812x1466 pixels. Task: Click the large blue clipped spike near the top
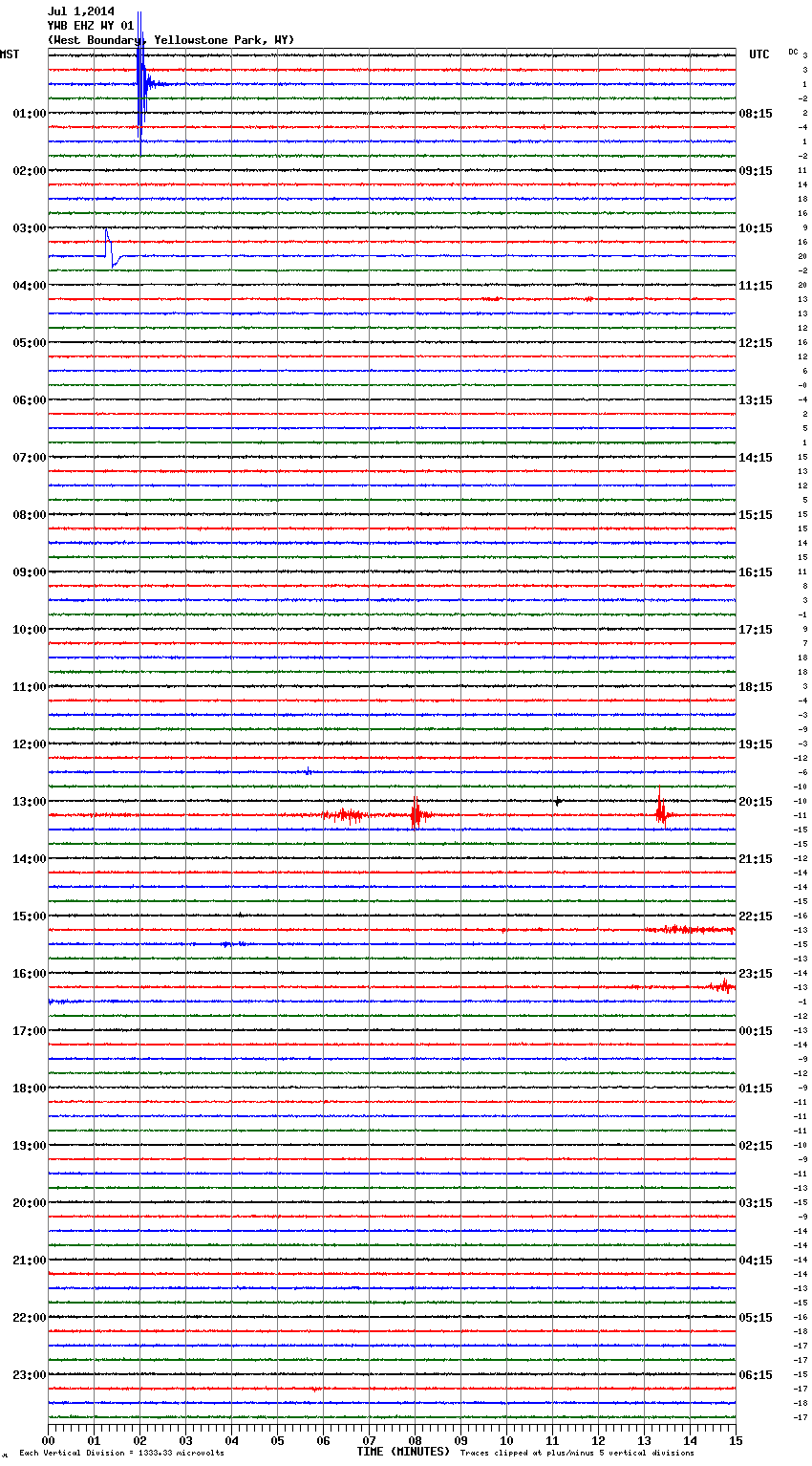140,84
